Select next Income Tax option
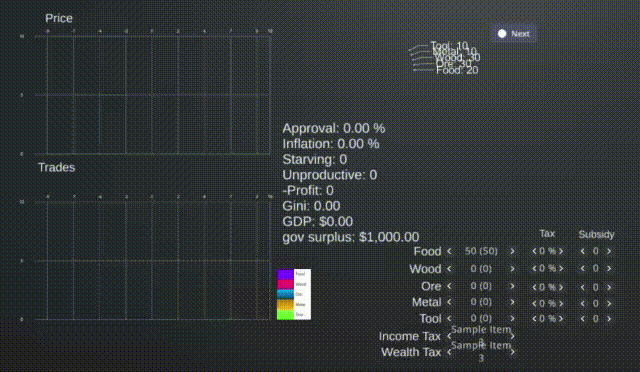 512,336
